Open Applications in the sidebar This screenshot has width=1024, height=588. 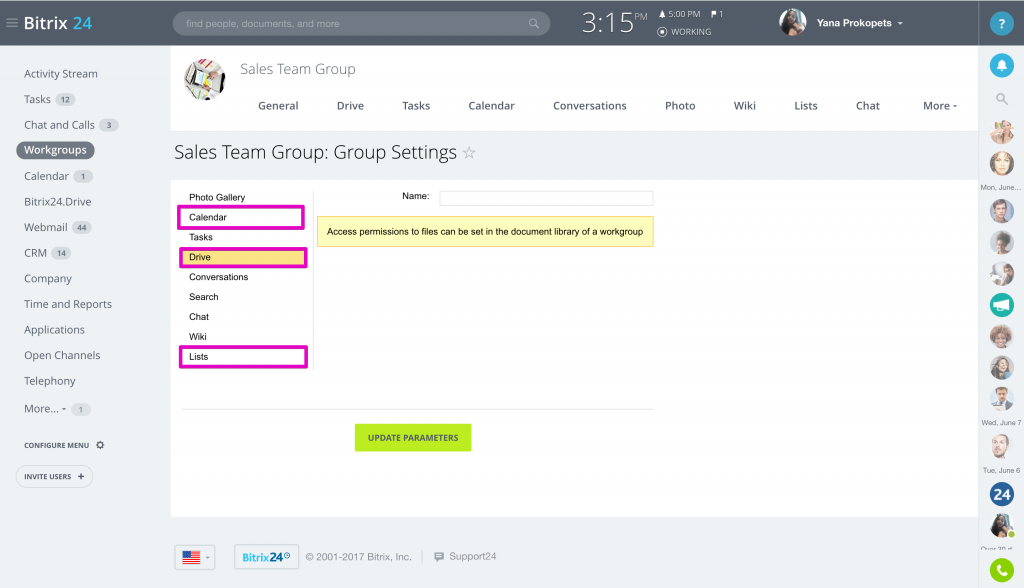54,330
